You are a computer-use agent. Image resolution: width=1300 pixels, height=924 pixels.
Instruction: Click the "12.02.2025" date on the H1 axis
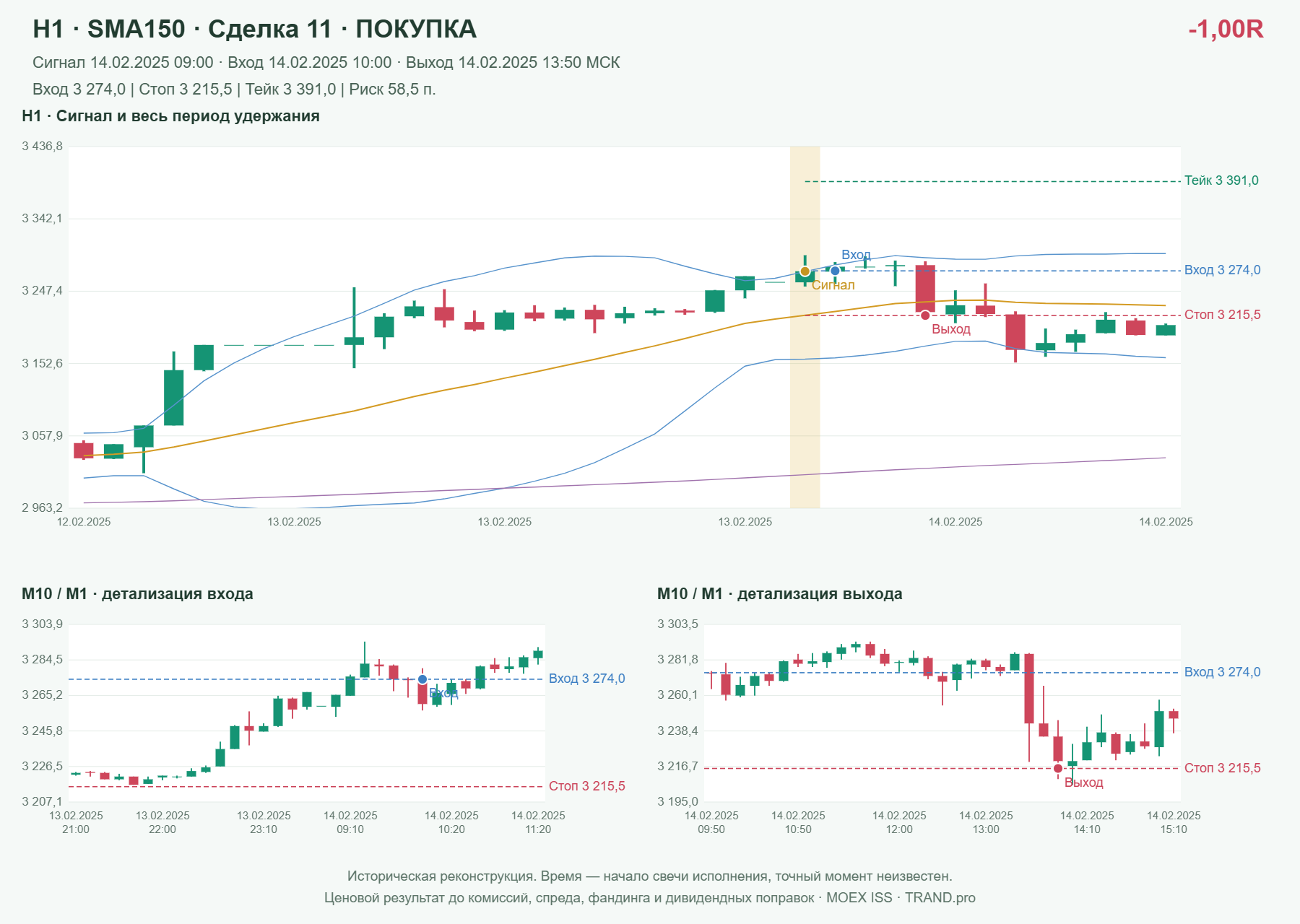click(84, 522)
